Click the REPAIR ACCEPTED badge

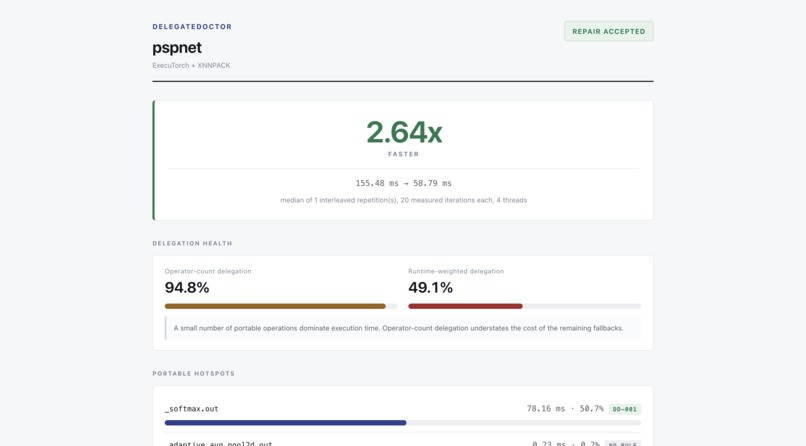click(609, 31)
